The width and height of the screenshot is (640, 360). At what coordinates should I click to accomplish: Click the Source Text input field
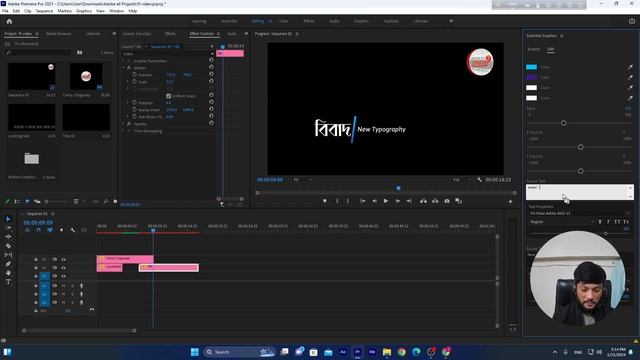coord(580,192)
